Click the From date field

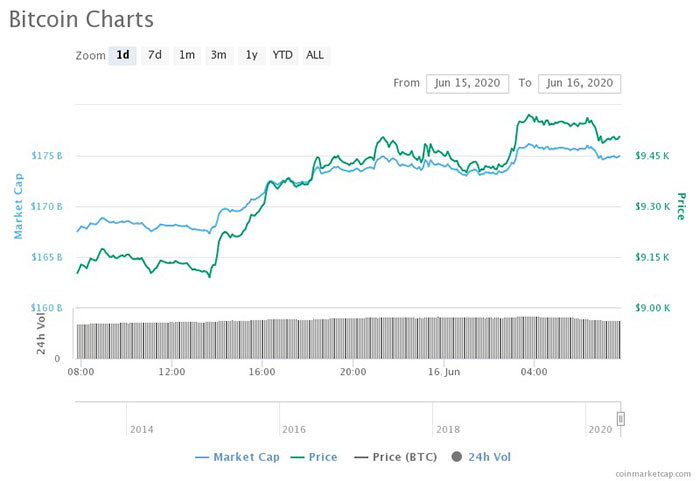click(x=468, y=83)
